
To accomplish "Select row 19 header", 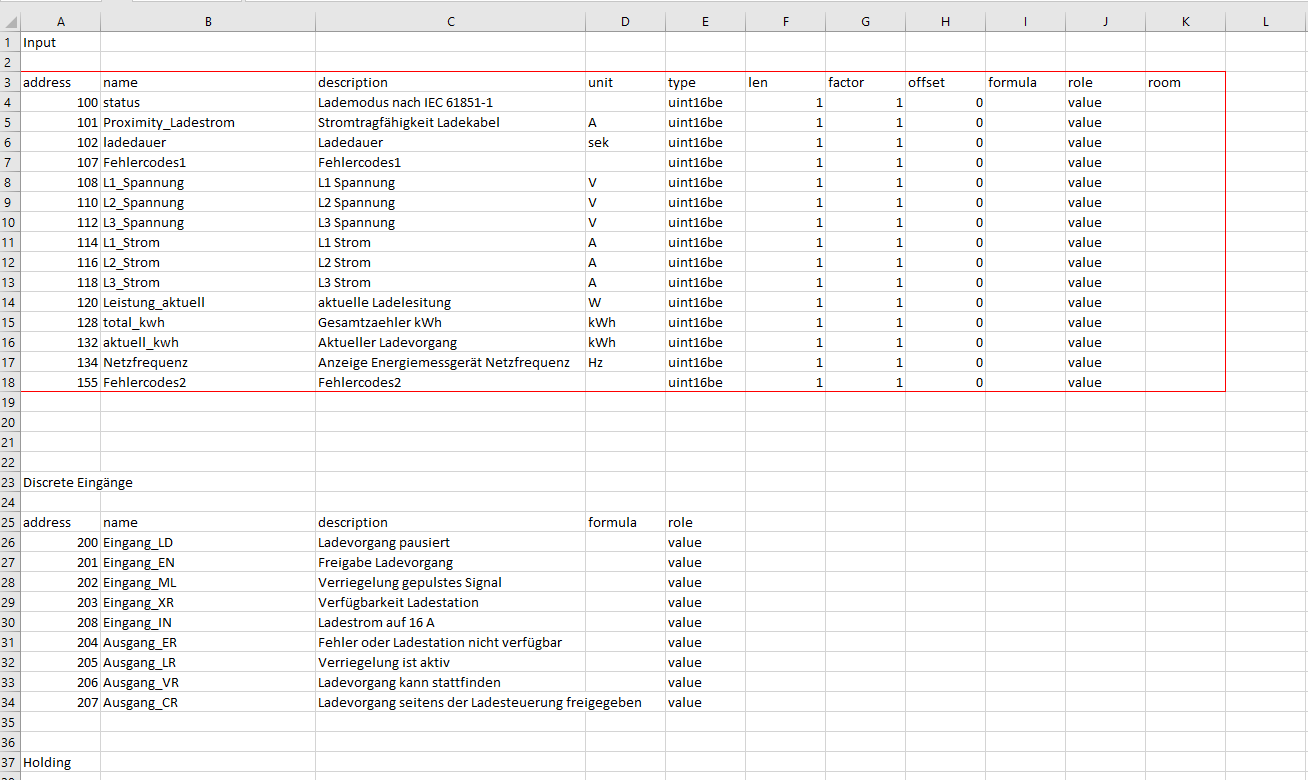I will 10,402.
